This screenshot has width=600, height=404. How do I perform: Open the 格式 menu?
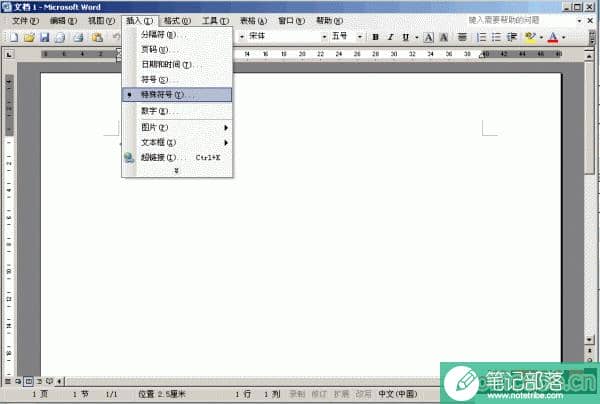(177, 21)
